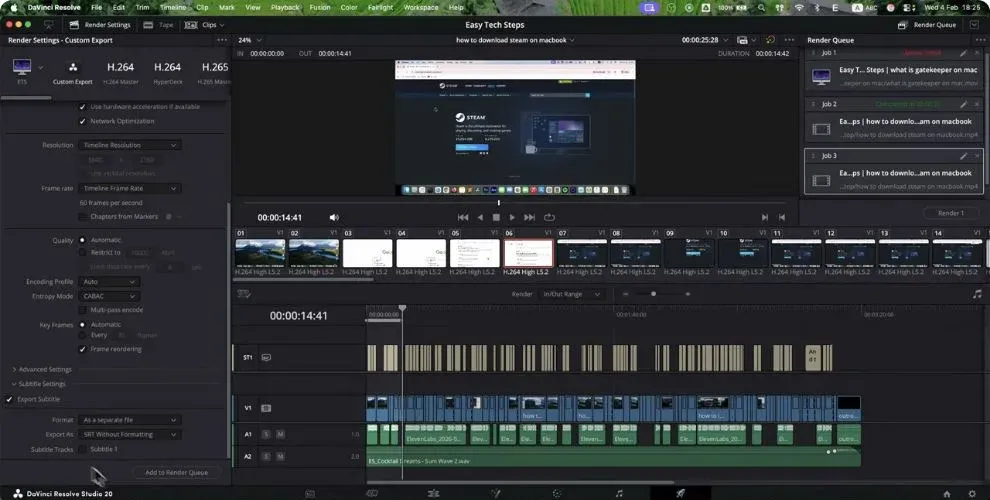This screenshot has width=990, height=500.
Task: Go to project manager home icon
Action: 946,494
